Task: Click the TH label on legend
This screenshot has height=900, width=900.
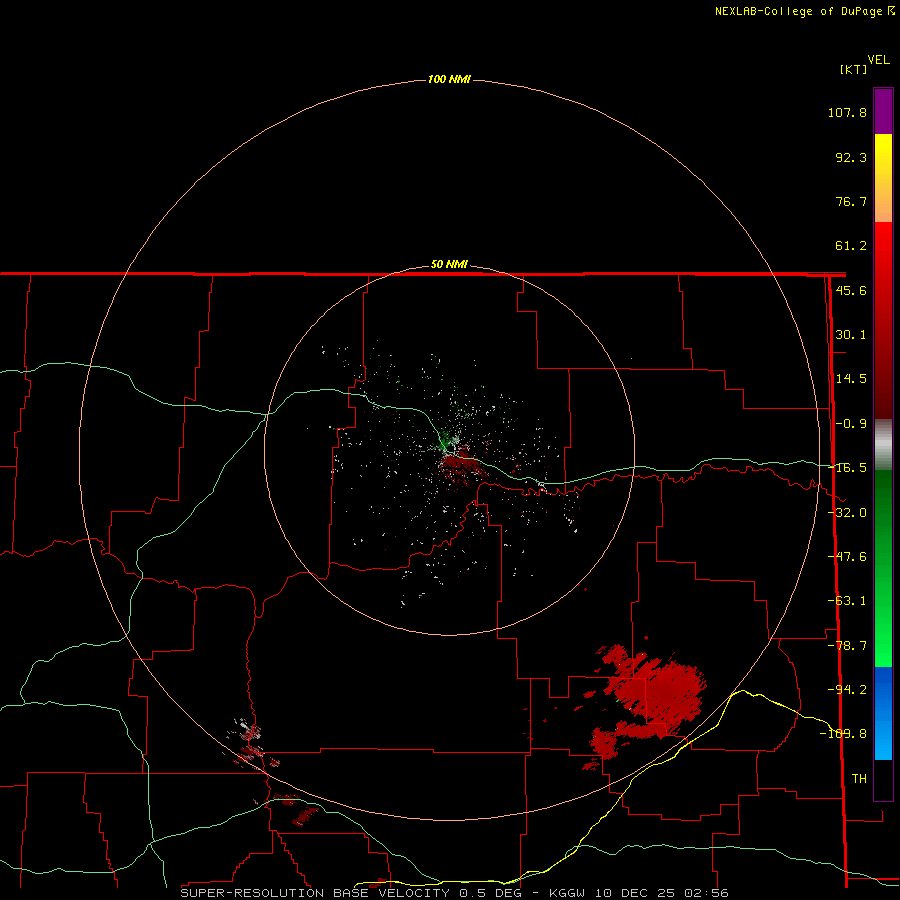Action: [859, 778]
